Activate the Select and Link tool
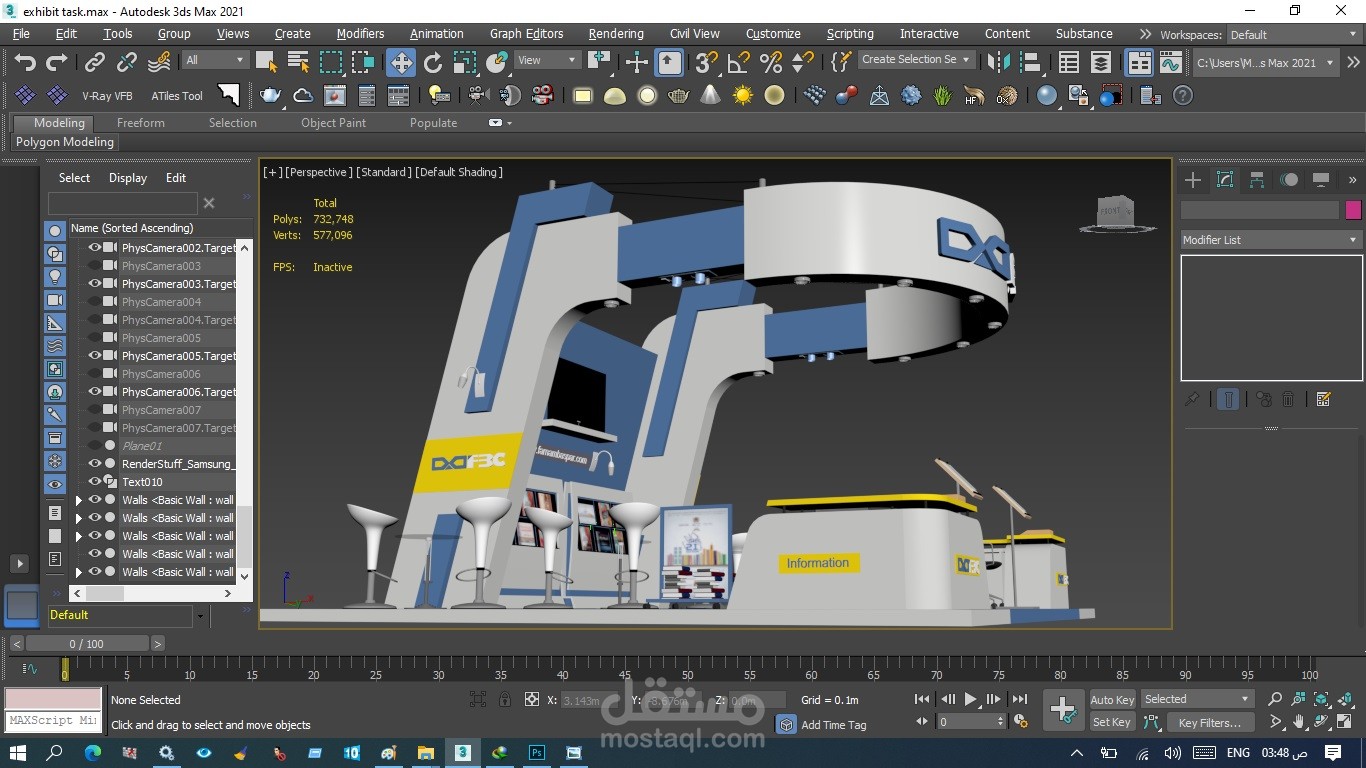 pyautogui.click(x=95, y=62)
